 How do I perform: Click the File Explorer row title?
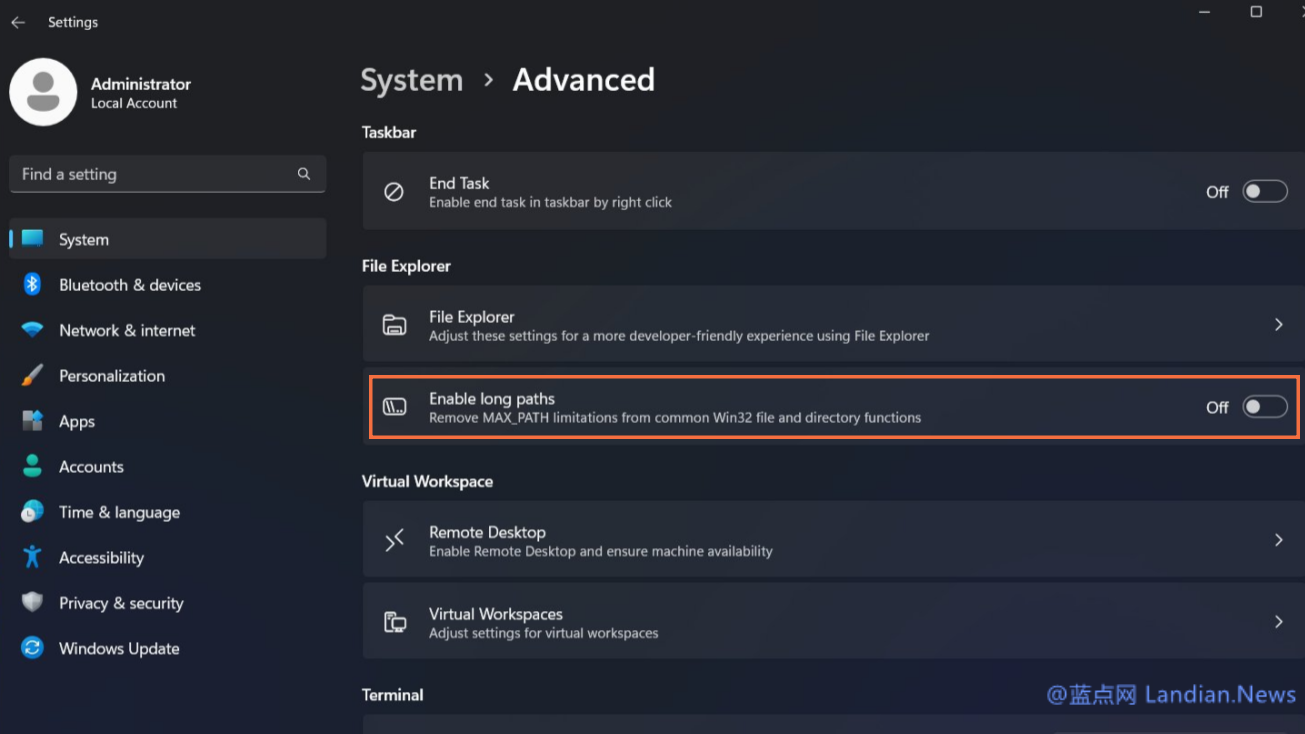click(472, 317)
